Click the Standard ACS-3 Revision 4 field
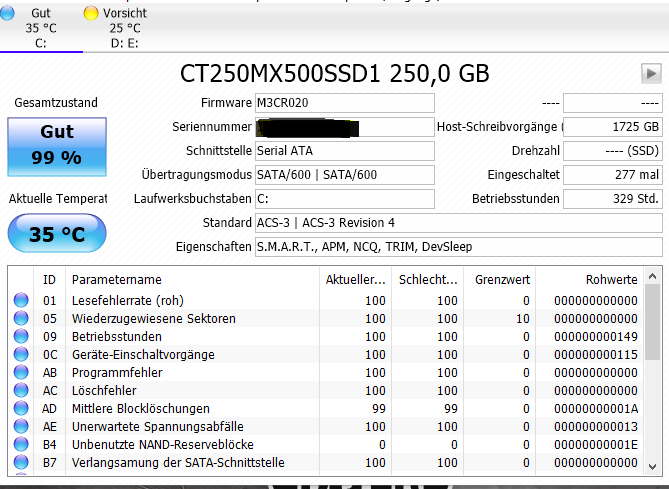The width and height of the screenshot is (669, 489). pyautogui.click(x=459, y=223)
